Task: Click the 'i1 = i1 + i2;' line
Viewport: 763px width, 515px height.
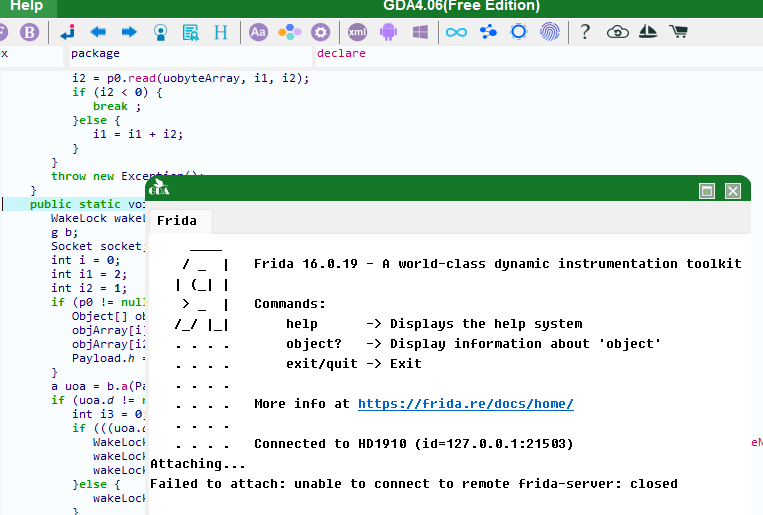Action: click(x=138, y=134)
